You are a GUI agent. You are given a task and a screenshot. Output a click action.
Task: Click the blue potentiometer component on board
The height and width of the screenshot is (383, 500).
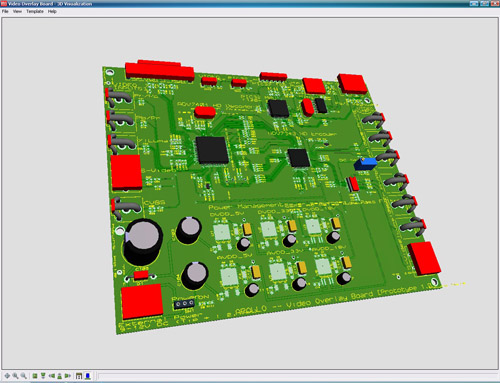click(x=365, y=164)
